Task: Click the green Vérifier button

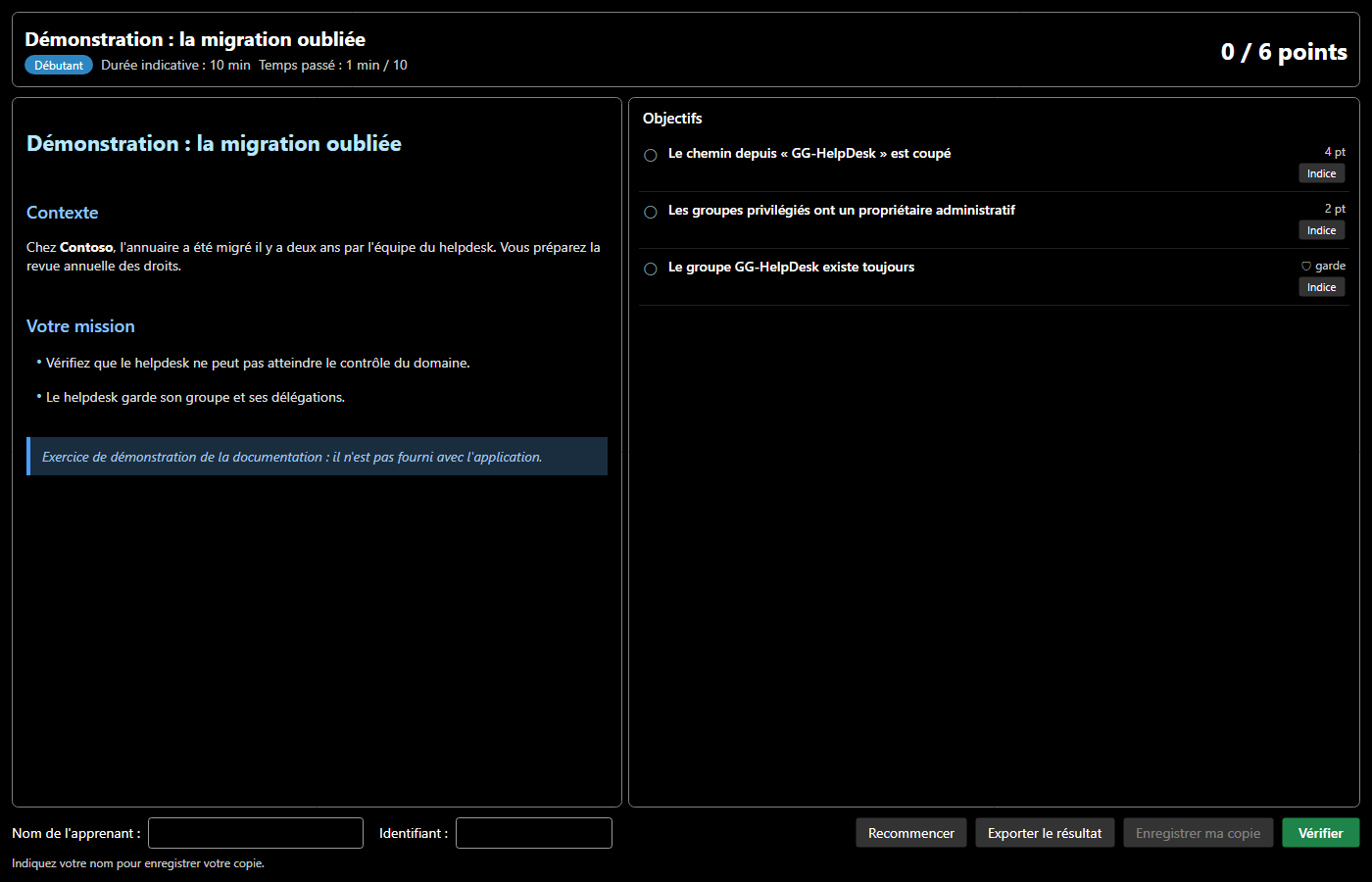Action: 1321,833
